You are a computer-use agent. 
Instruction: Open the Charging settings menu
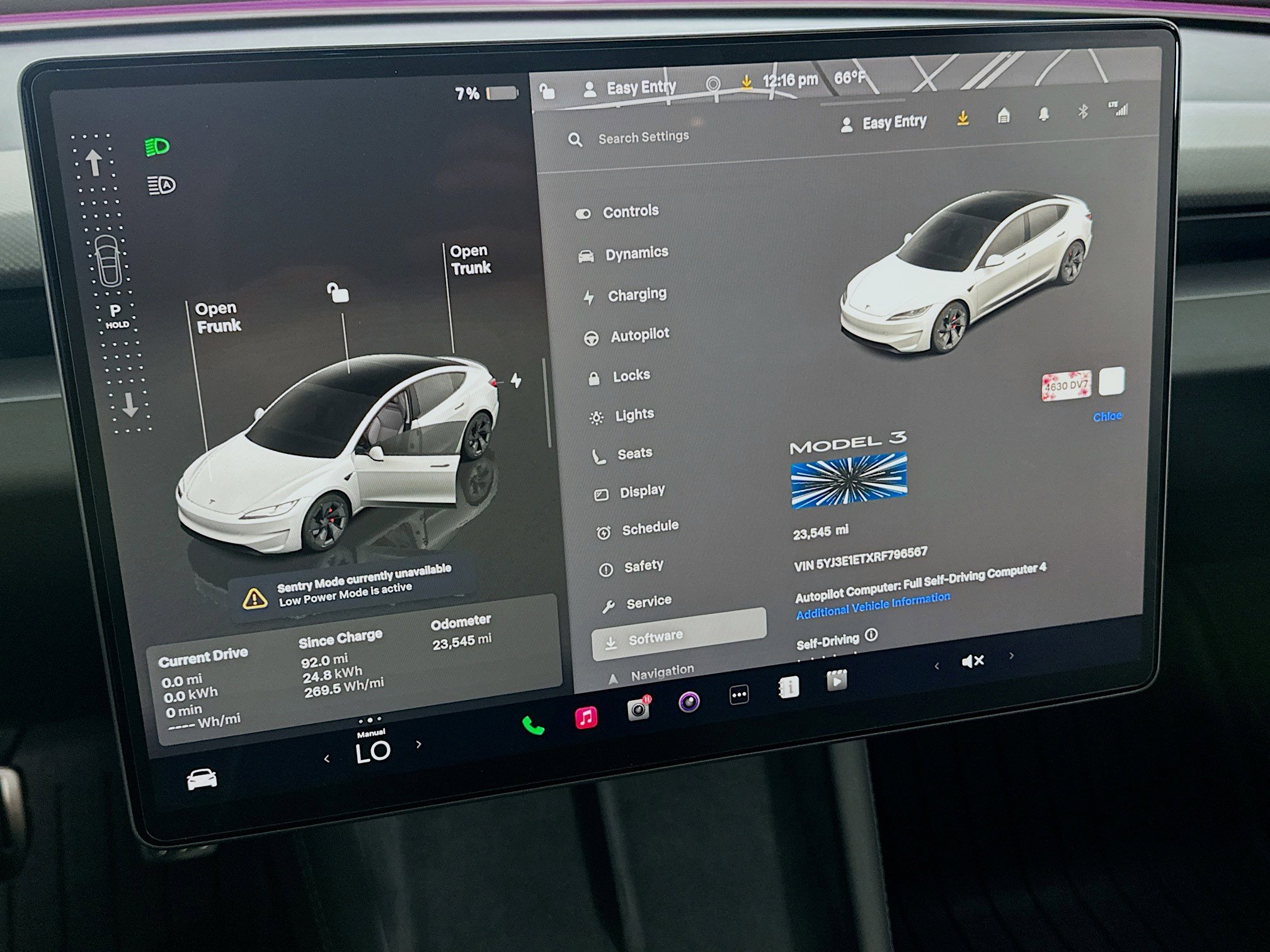[x=624, y=295]
